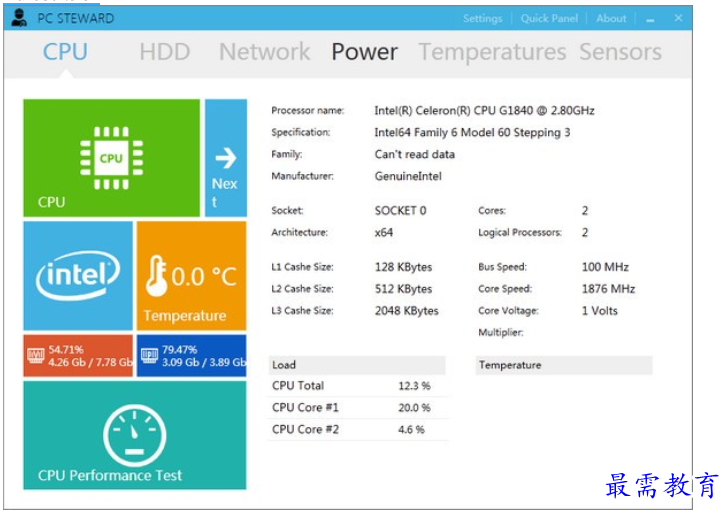Click the red RAM usage 54.71% tile

(78, 356)
